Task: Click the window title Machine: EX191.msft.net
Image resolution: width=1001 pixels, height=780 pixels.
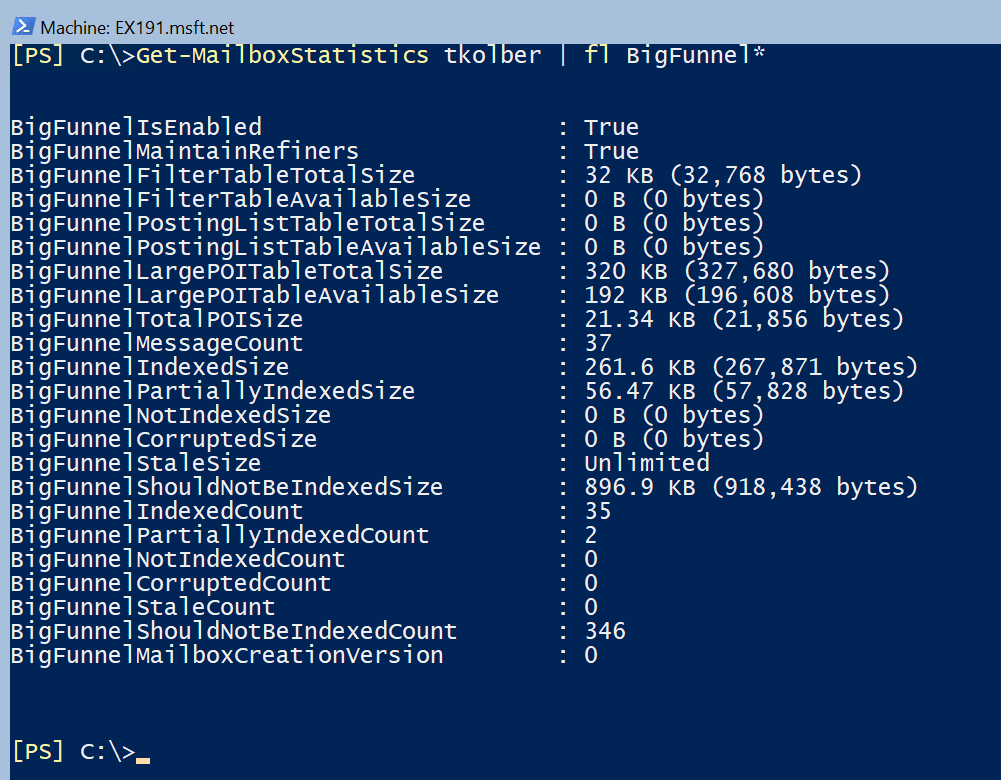Action: click(x=137, y=28)
